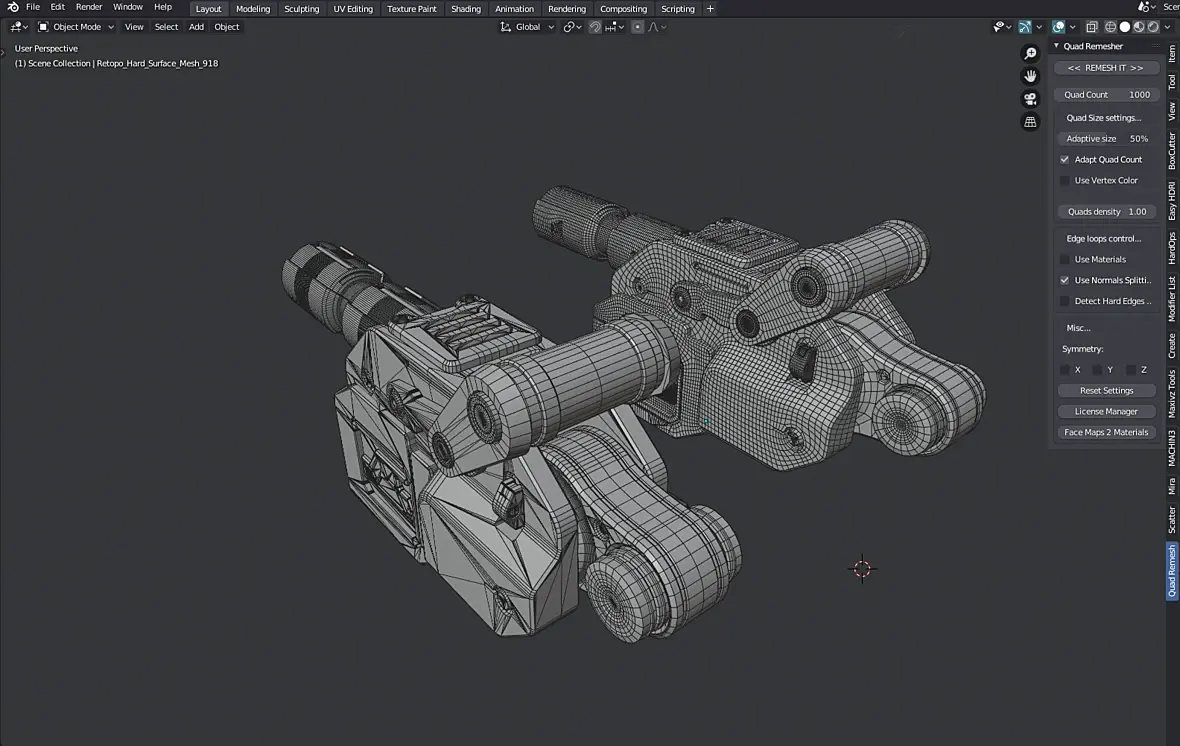1180x746 pixels.
Task: Open the HardOps sidebar tab
Action: [1172, 248]
